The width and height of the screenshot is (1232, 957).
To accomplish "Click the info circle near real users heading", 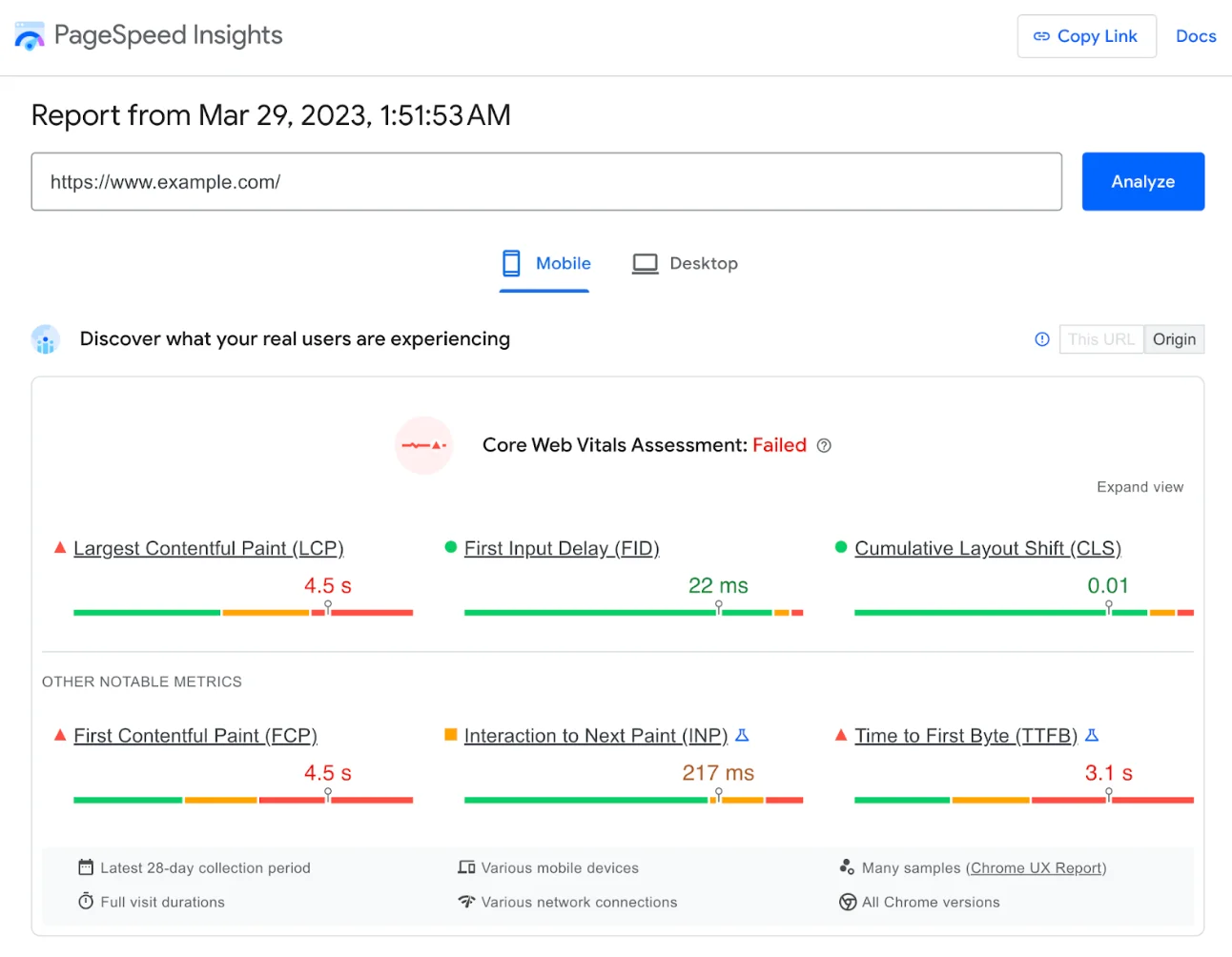I will [x=1041, y=338].
